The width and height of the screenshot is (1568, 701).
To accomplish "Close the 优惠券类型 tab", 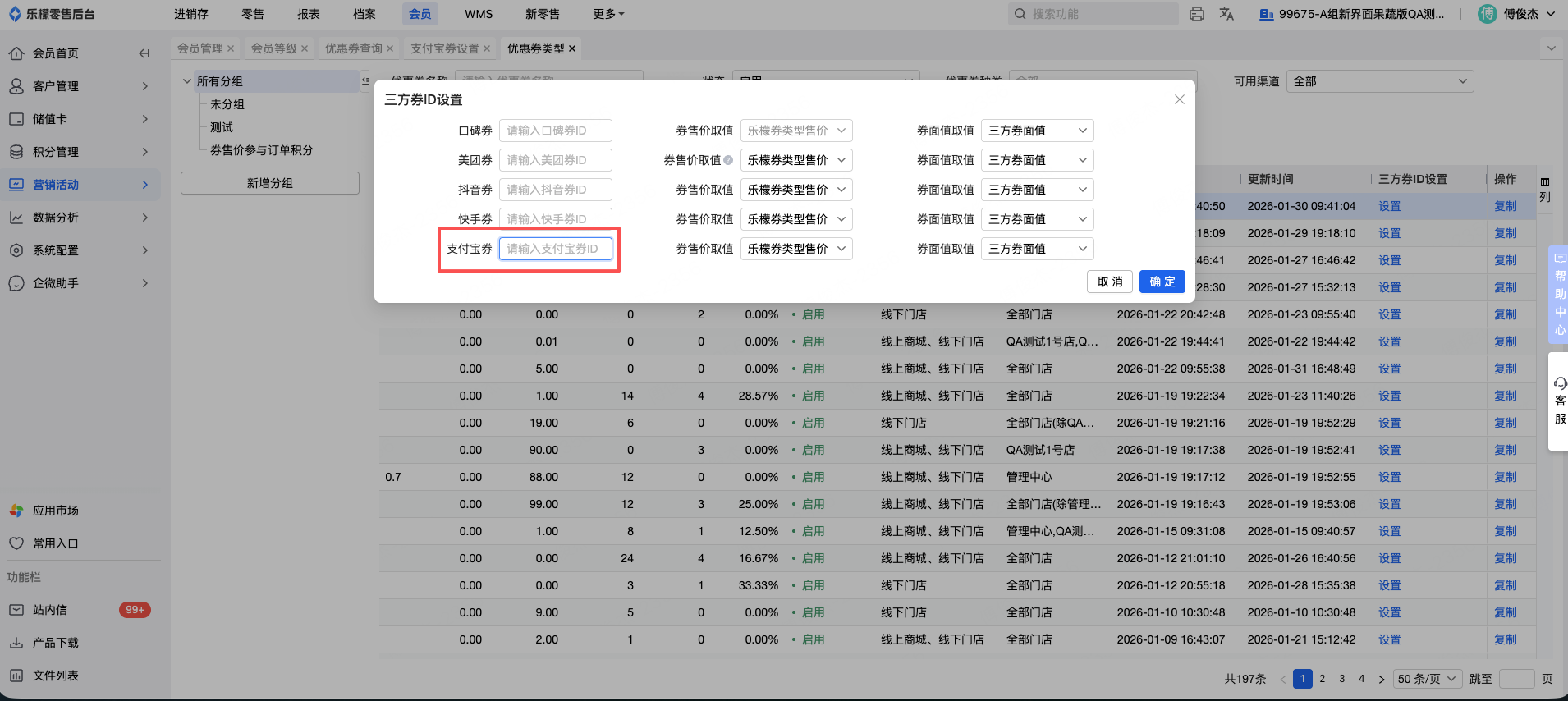I will [572, 48].
